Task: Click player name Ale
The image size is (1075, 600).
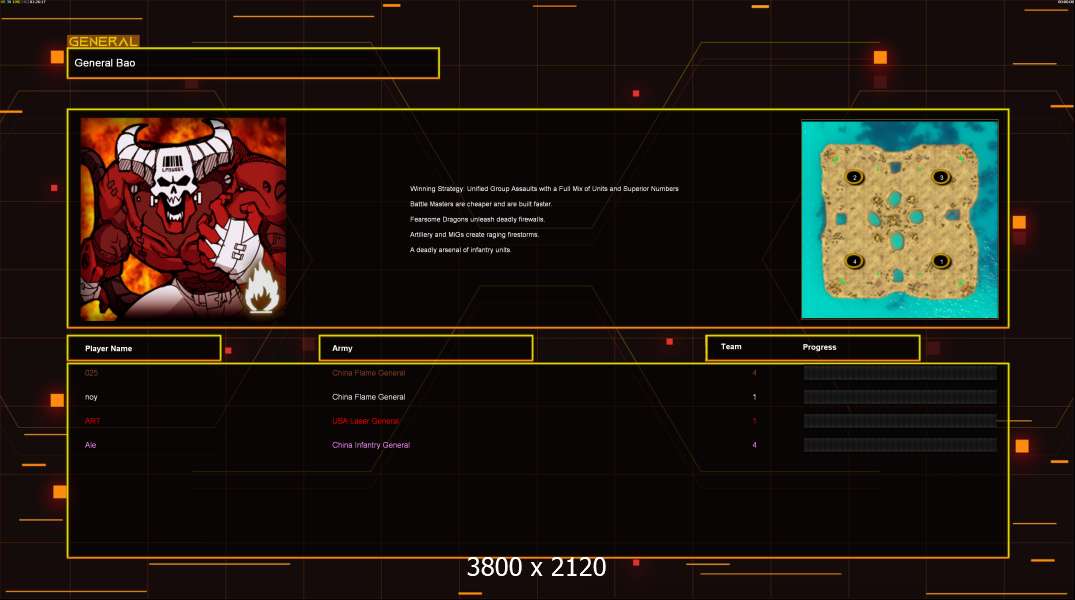Action: (90, 445)
